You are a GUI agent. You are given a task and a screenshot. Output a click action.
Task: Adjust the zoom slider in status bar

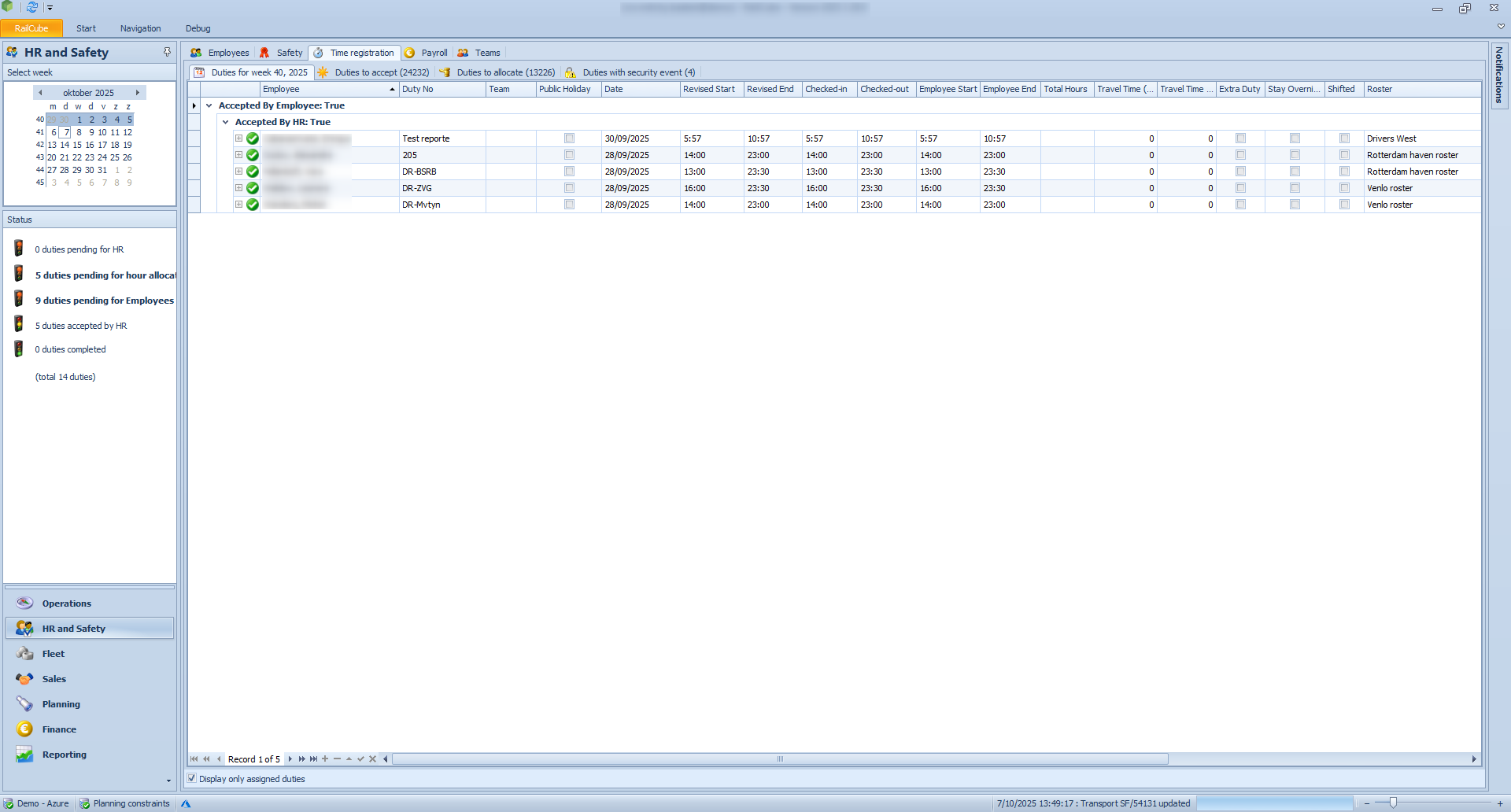click(x=1393, y=803)
